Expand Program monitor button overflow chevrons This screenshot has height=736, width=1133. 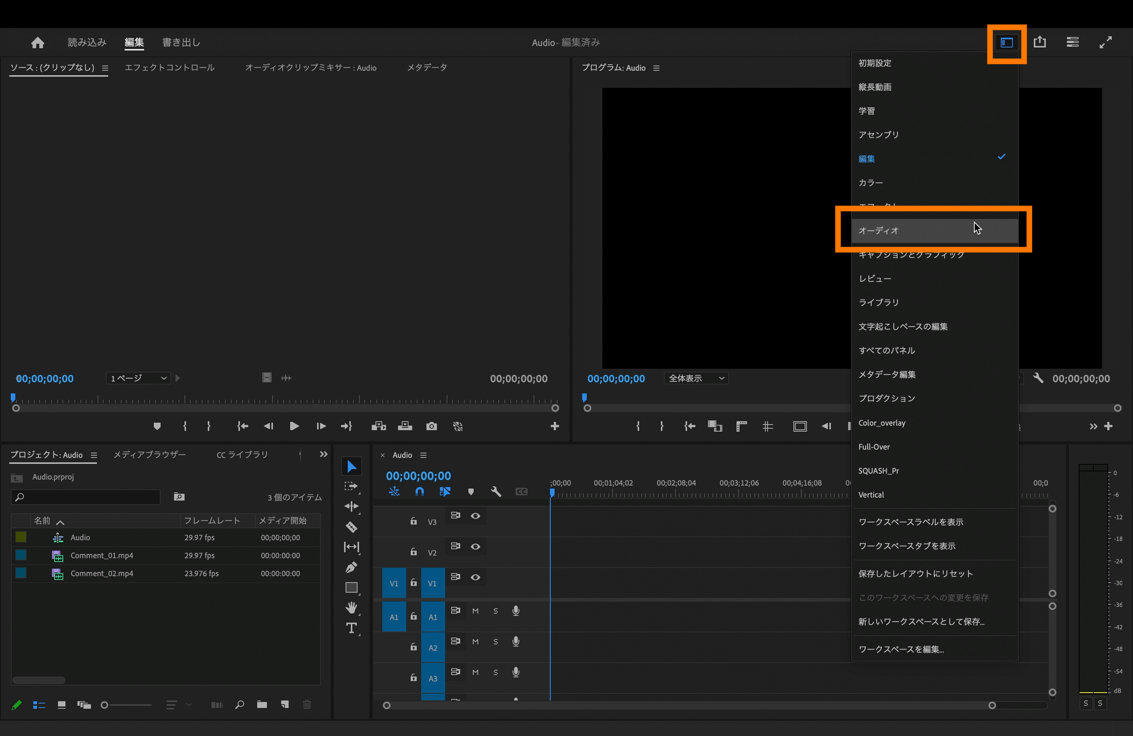(1093, 426)
